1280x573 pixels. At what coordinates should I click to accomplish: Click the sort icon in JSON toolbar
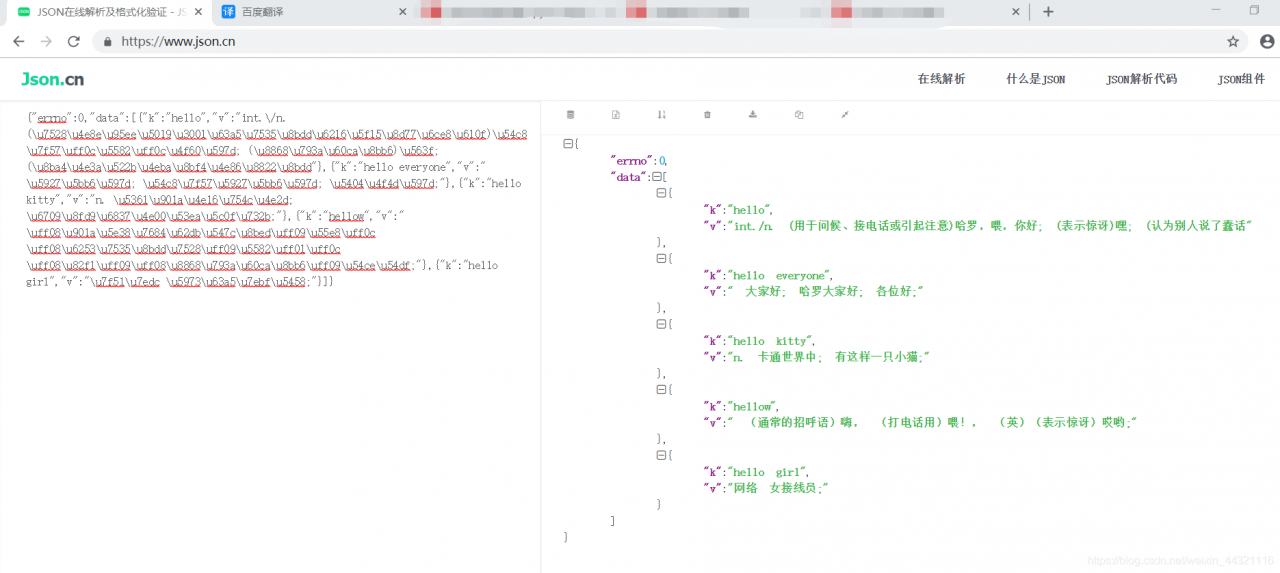(x=661, y=115)
